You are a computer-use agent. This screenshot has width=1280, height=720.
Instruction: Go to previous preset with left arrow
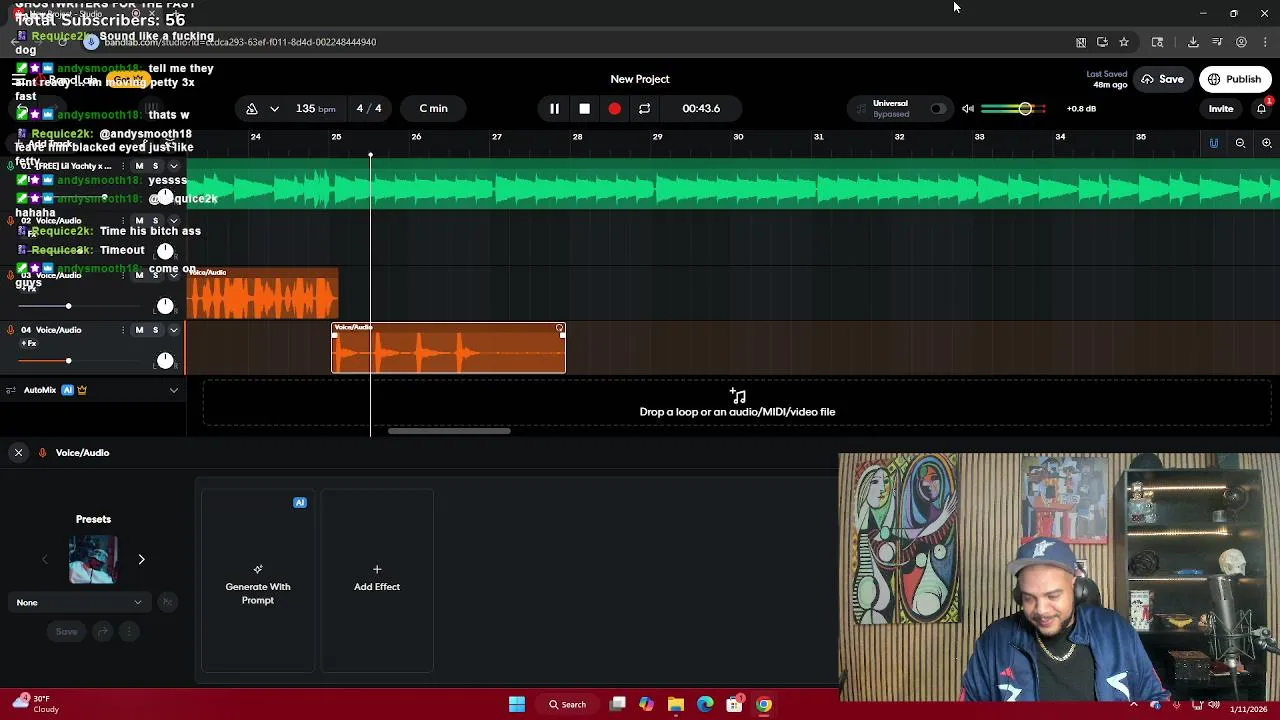point(45,560)
